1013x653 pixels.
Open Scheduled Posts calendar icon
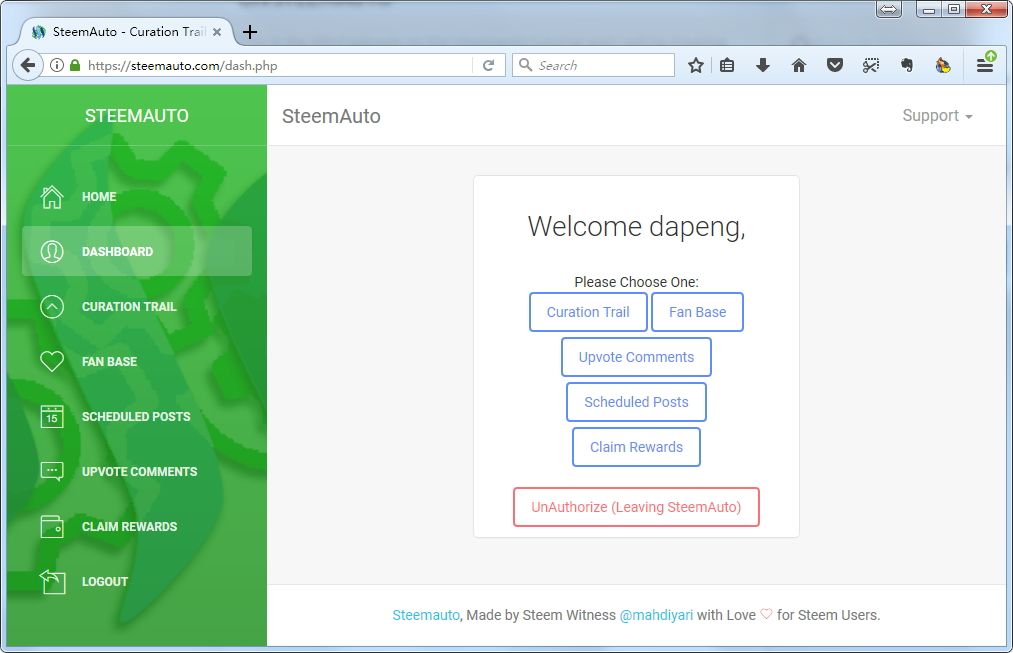[x=52, y=417]
